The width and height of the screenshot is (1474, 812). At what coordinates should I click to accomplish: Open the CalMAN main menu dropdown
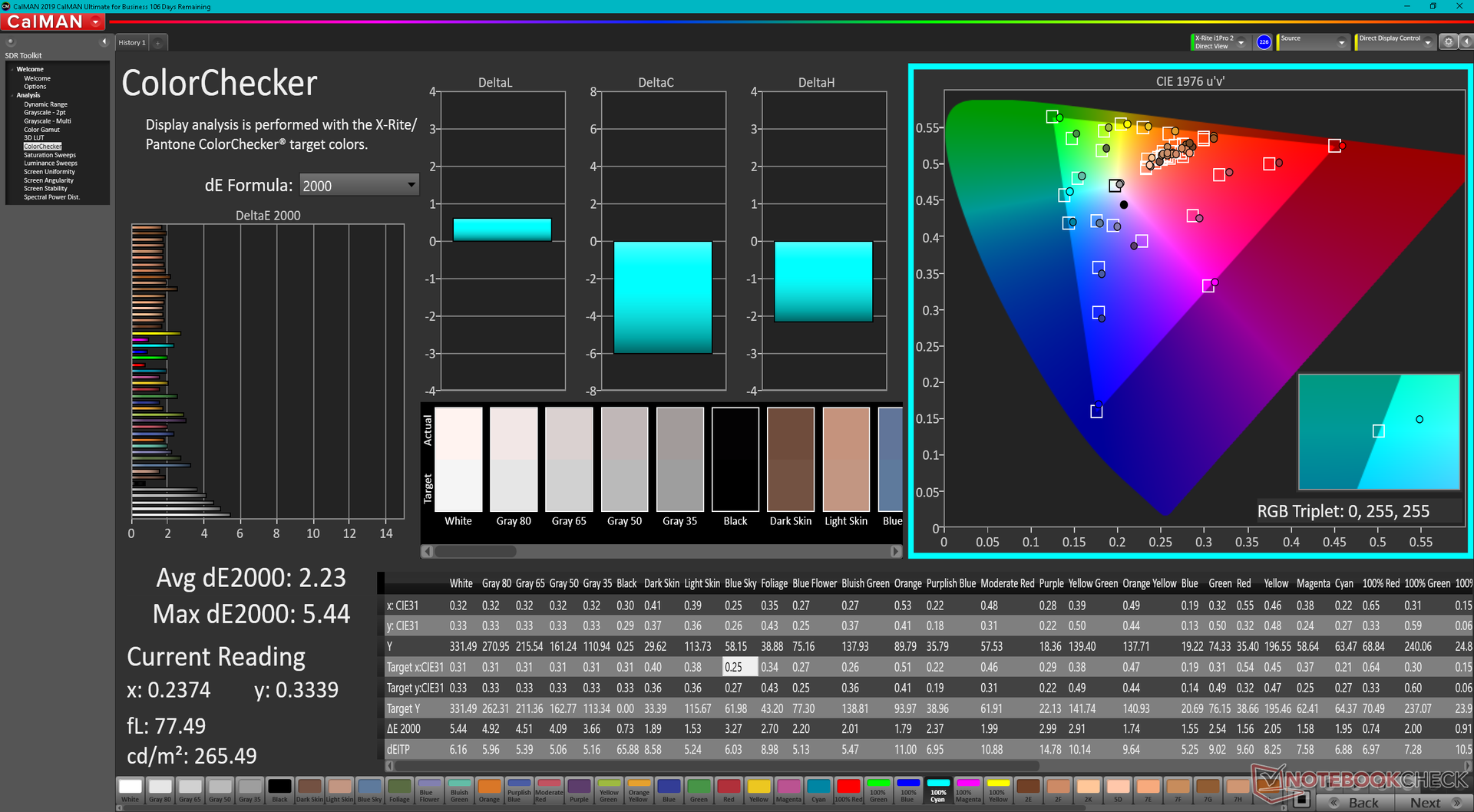[96, 22]
